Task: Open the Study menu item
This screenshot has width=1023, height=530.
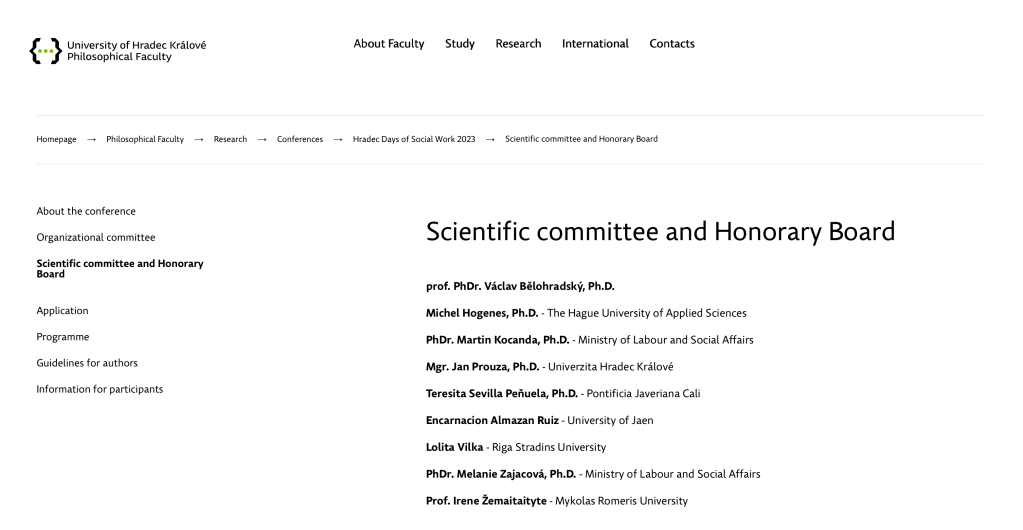Action: pyautogui.click(x=460, y=44)
